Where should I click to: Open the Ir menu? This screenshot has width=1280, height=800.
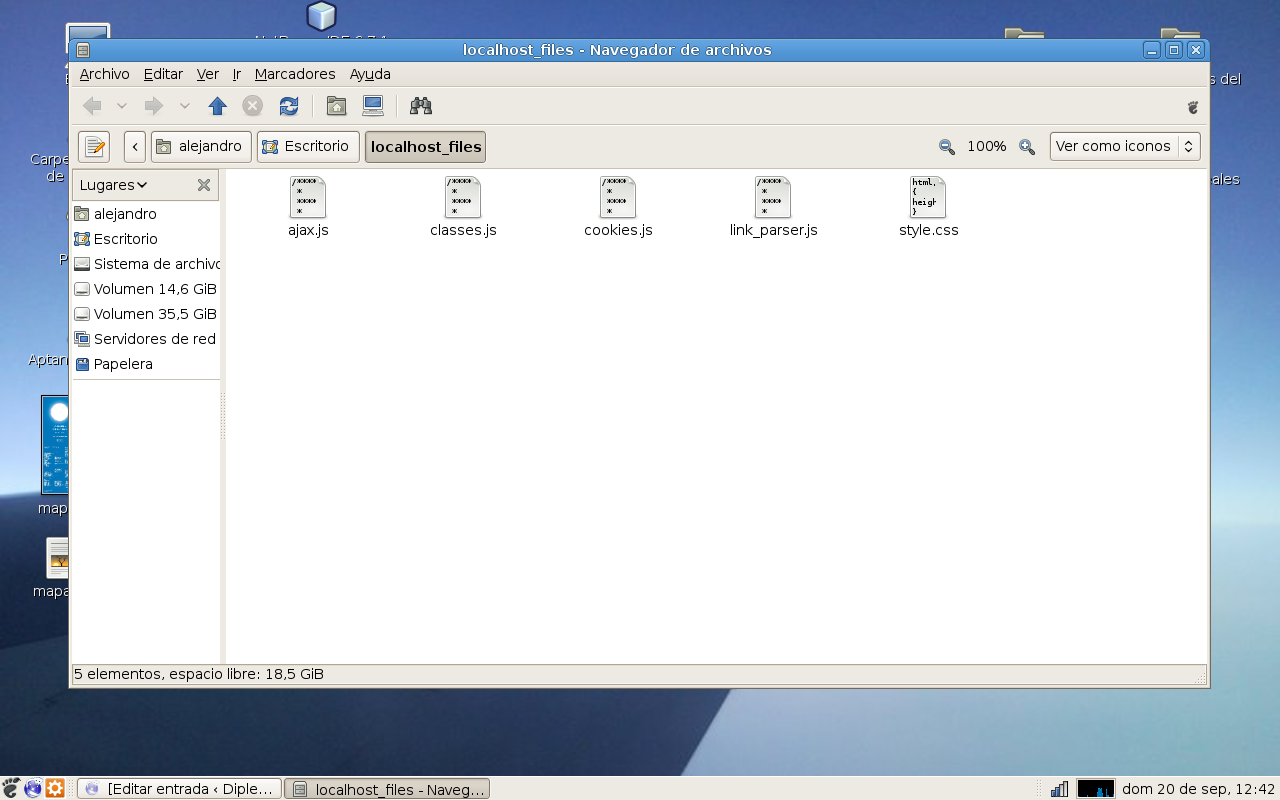click(237, 74)
